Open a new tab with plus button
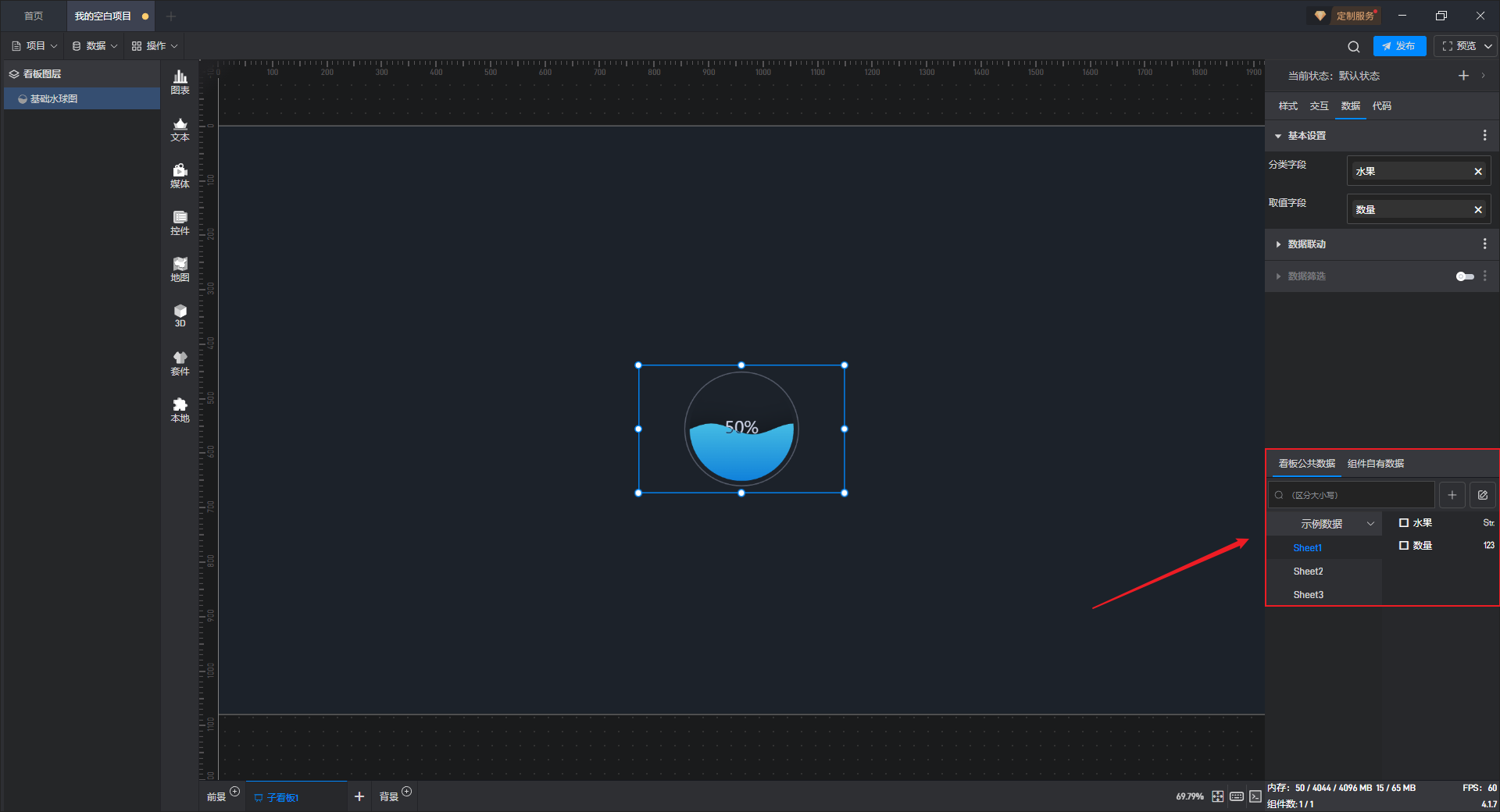 171,16
